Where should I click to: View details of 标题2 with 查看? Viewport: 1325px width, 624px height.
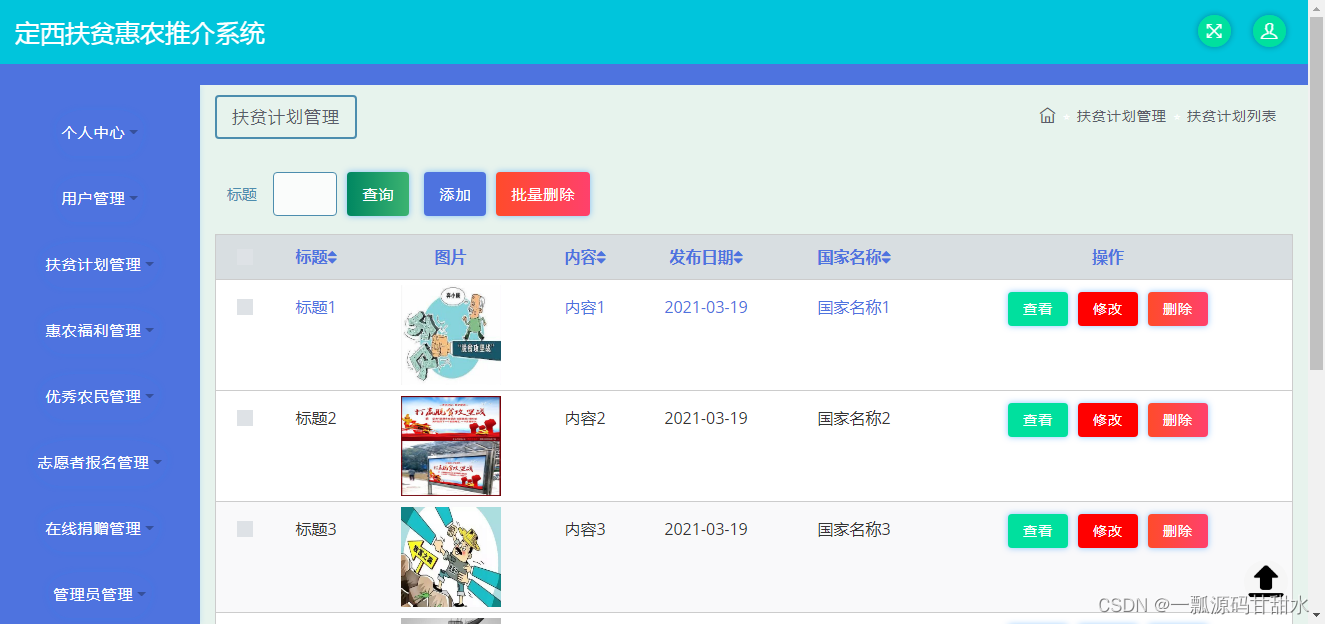1038,420
